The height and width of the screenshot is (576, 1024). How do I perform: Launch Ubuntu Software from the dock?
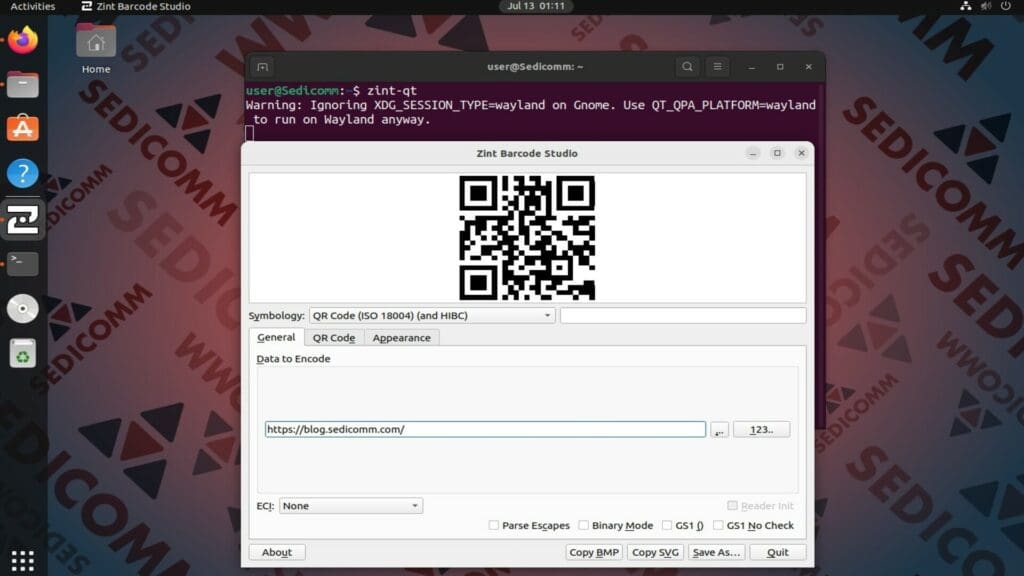coord(23,129)
